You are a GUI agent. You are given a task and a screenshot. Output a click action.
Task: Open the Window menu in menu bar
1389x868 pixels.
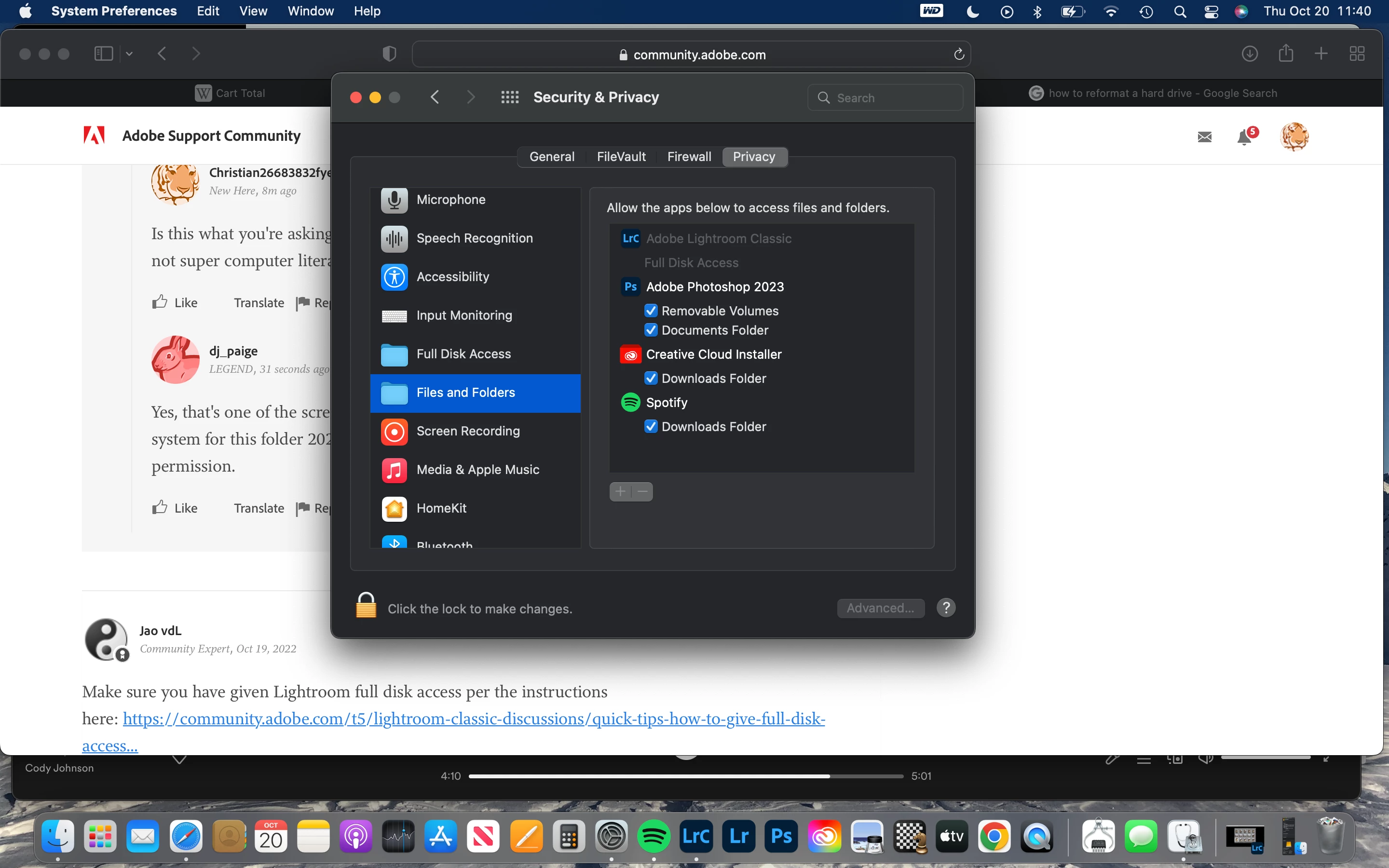[x=310, y=11]
